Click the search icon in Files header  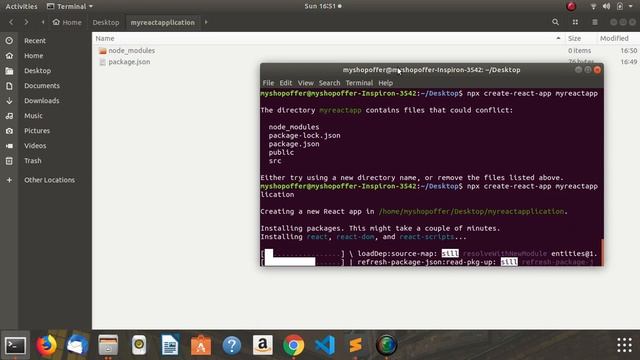click(x=556, y=22)
